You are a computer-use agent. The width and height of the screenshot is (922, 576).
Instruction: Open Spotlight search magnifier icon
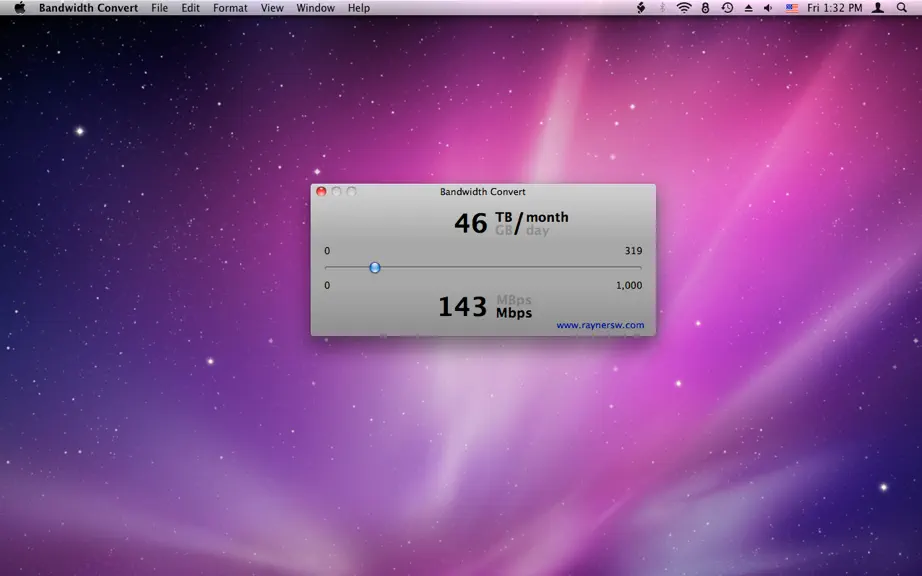[x=901, y=8]
